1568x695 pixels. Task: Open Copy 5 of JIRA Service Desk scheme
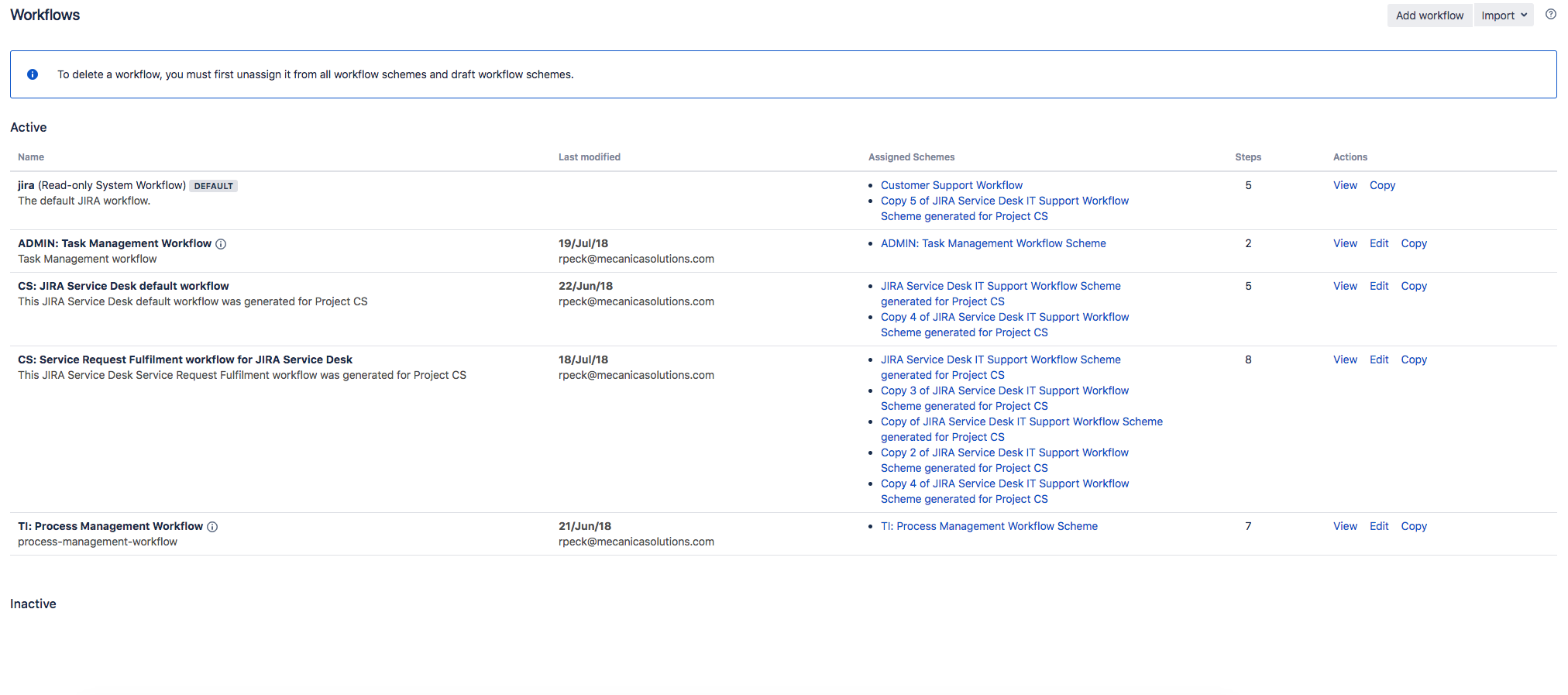click(x=1005, y=208)
